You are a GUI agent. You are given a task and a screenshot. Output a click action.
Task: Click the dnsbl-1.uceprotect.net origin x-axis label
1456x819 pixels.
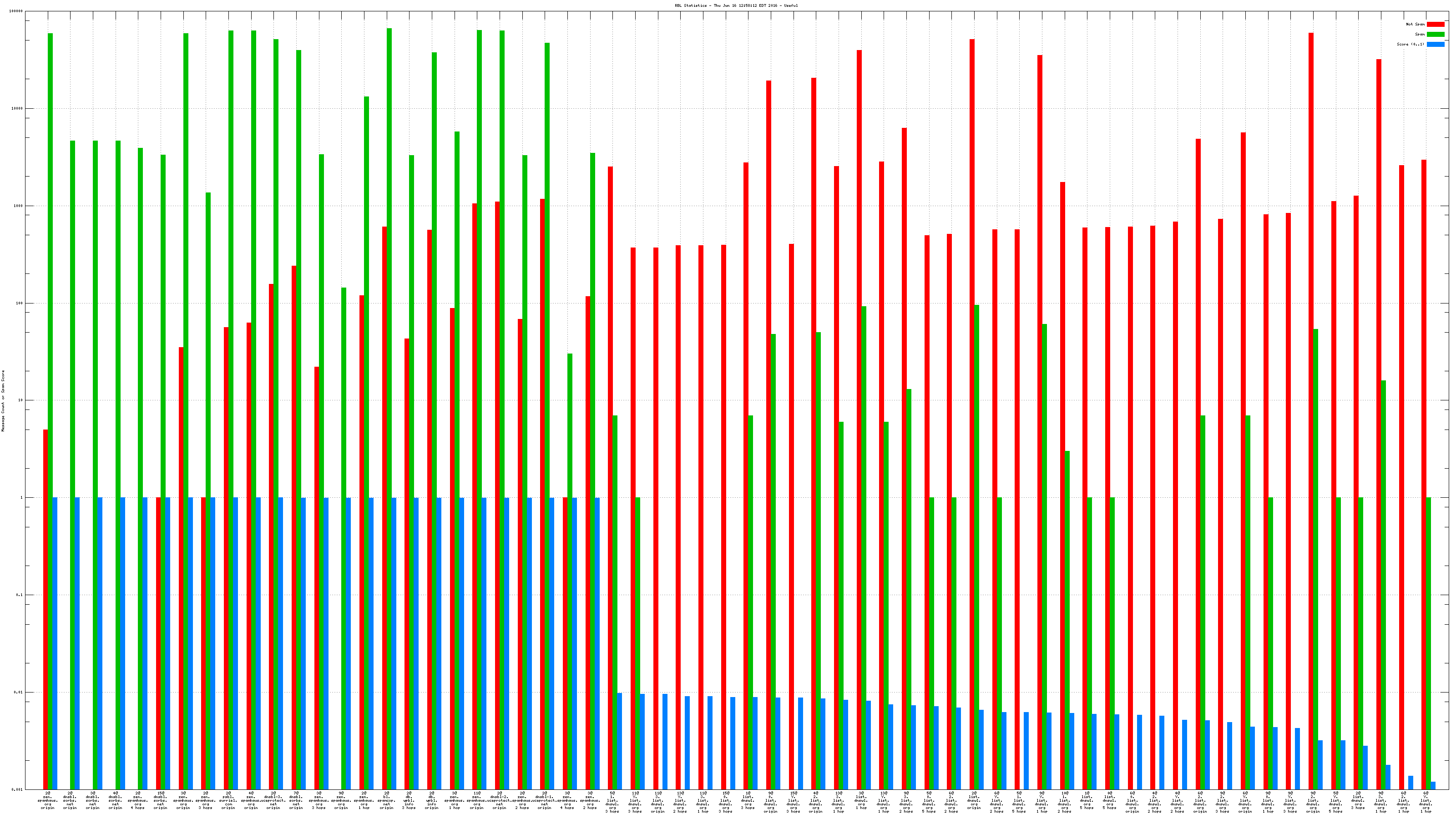545,800
